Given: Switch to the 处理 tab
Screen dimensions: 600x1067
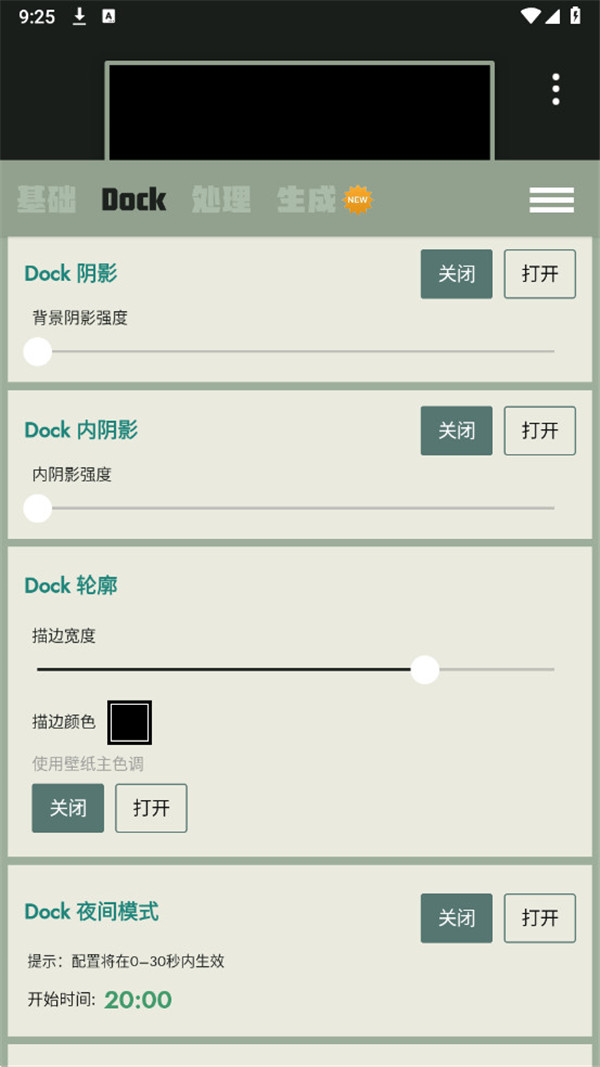Looking at the screenshot, I should pyautogui.click(x=221, y=200).
